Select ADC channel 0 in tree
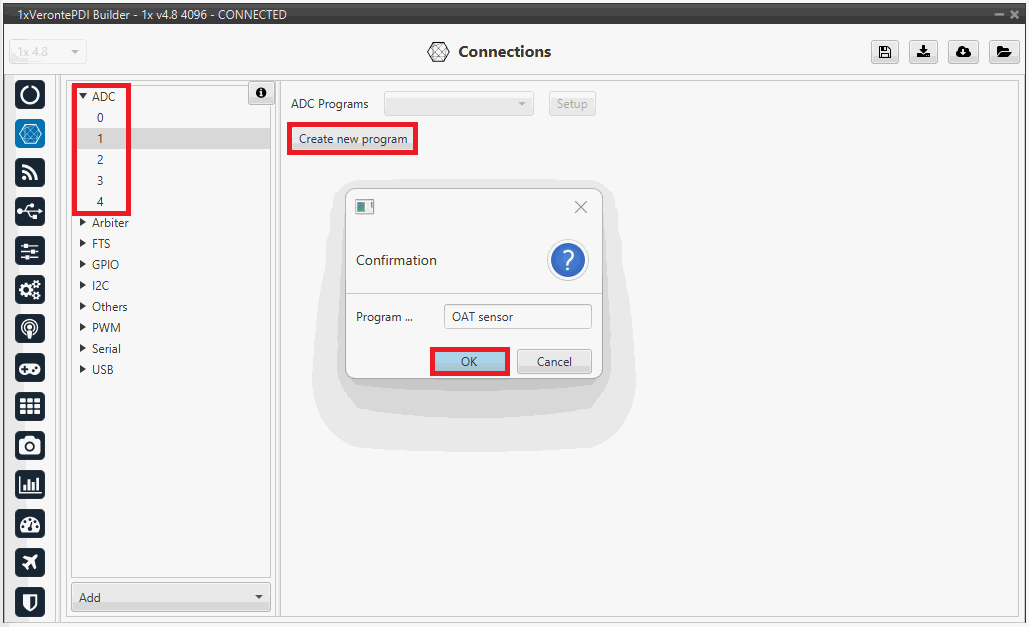The height and width of the screenshot is (627, 1029). (100, 118)
